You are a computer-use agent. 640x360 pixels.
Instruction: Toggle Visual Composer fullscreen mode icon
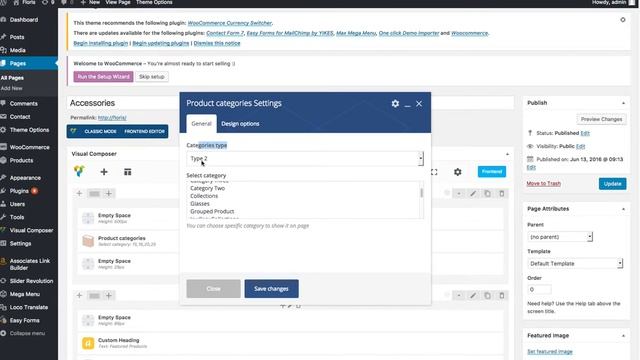[434, 172]
